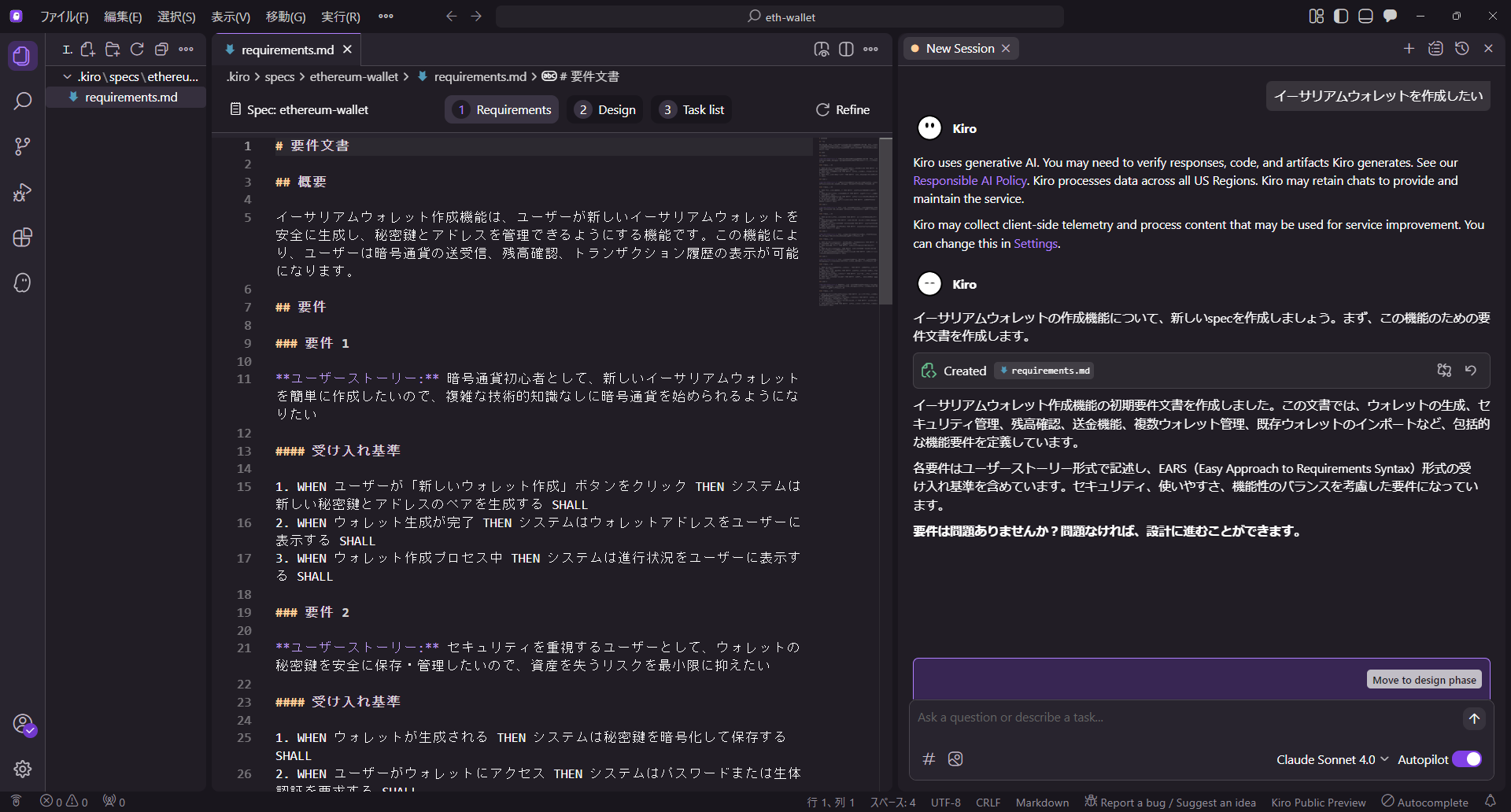
Task: Open the chat task list icon
Action: pos(1435,48)
